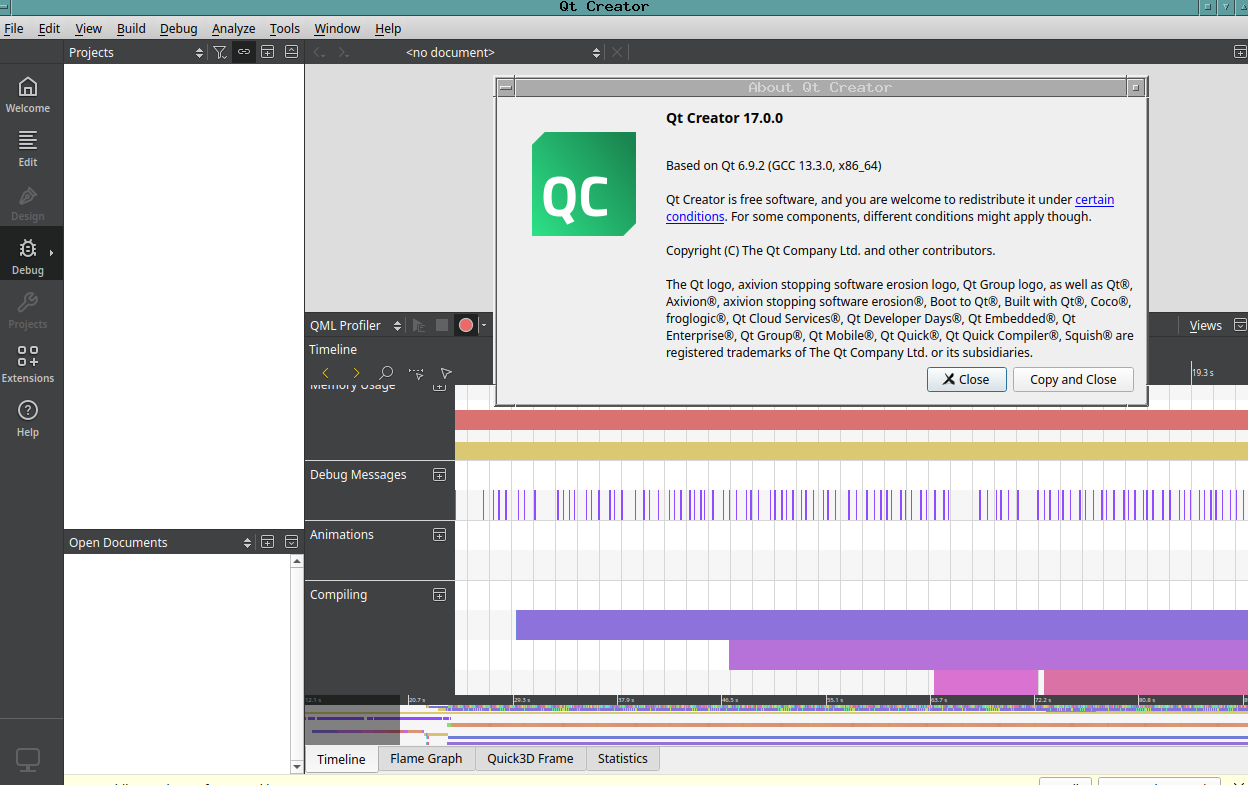
Task: Switch to the Flame Graph tab
Action: tap(426, 758)
